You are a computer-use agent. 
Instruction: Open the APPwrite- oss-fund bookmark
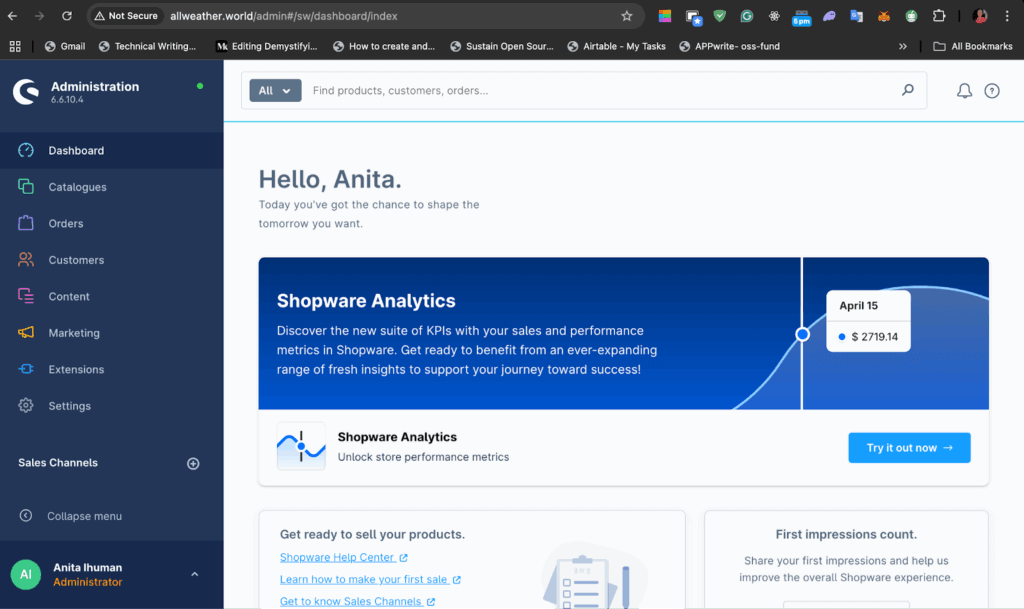729,46
